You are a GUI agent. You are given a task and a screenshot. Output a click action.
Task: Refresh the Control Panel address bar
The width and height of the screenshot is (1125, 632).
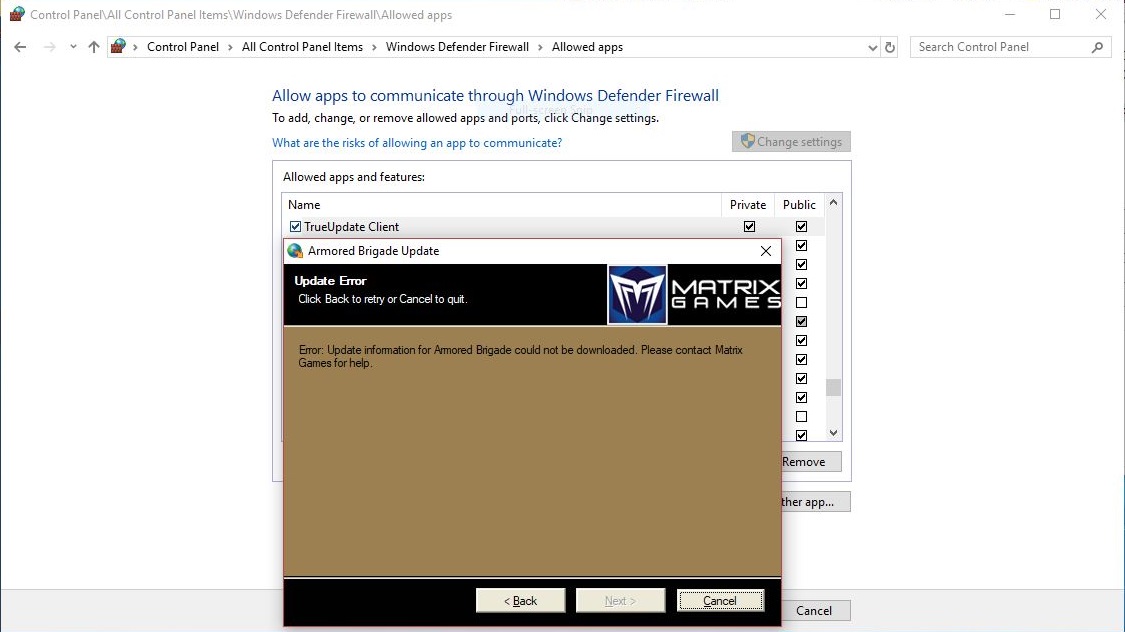pyautogui.click(x=890, y=47)
